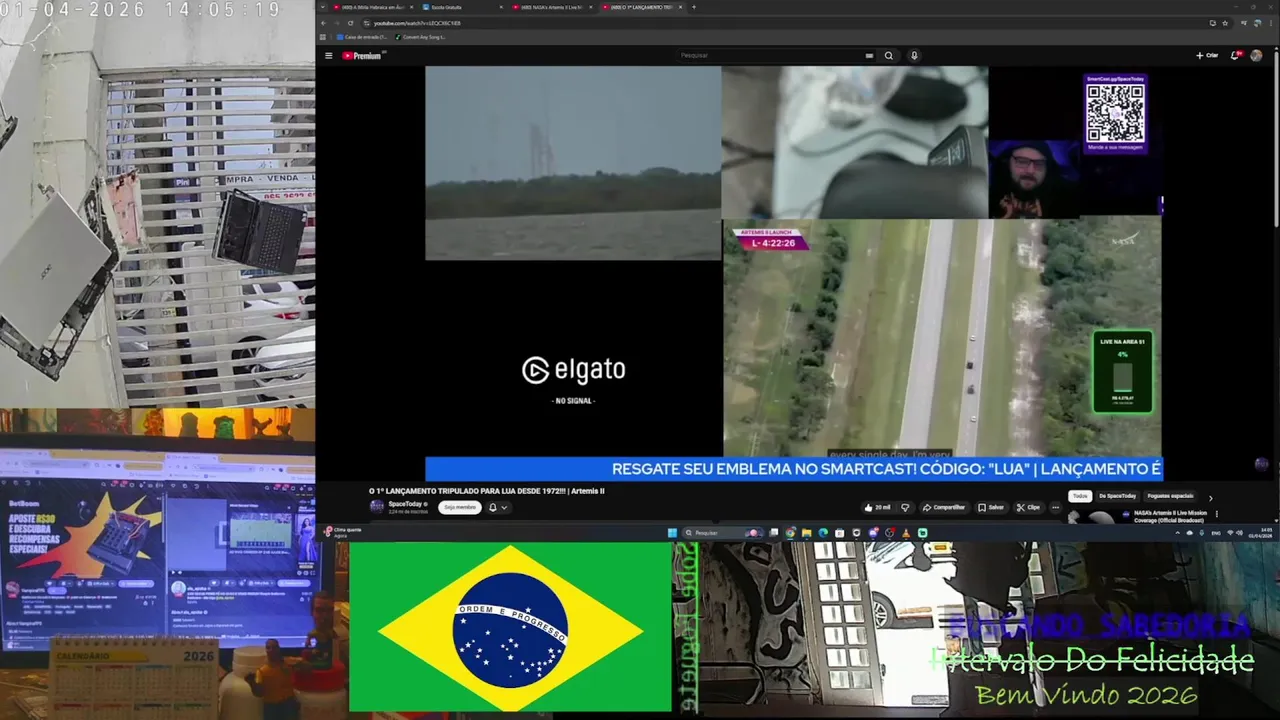1280x720 pixels.
Task: Show more filter chips with right chevron
Action: coord(1210,497)
